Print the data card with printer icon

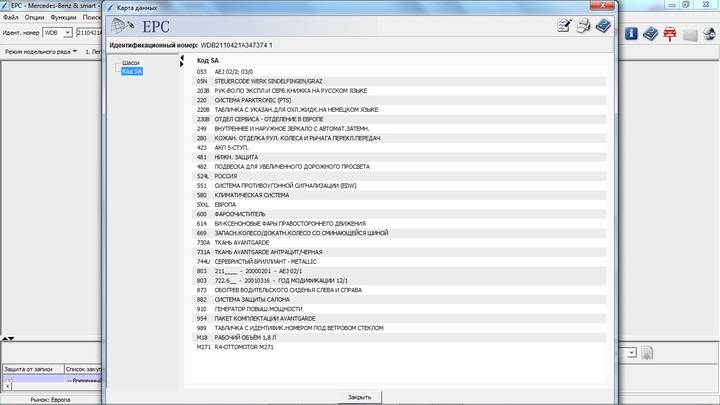[583, 28]
